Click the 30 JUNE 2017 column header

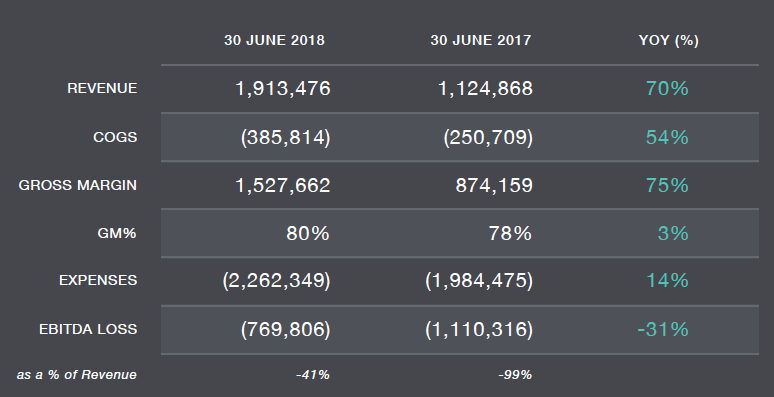click(481, 40)
